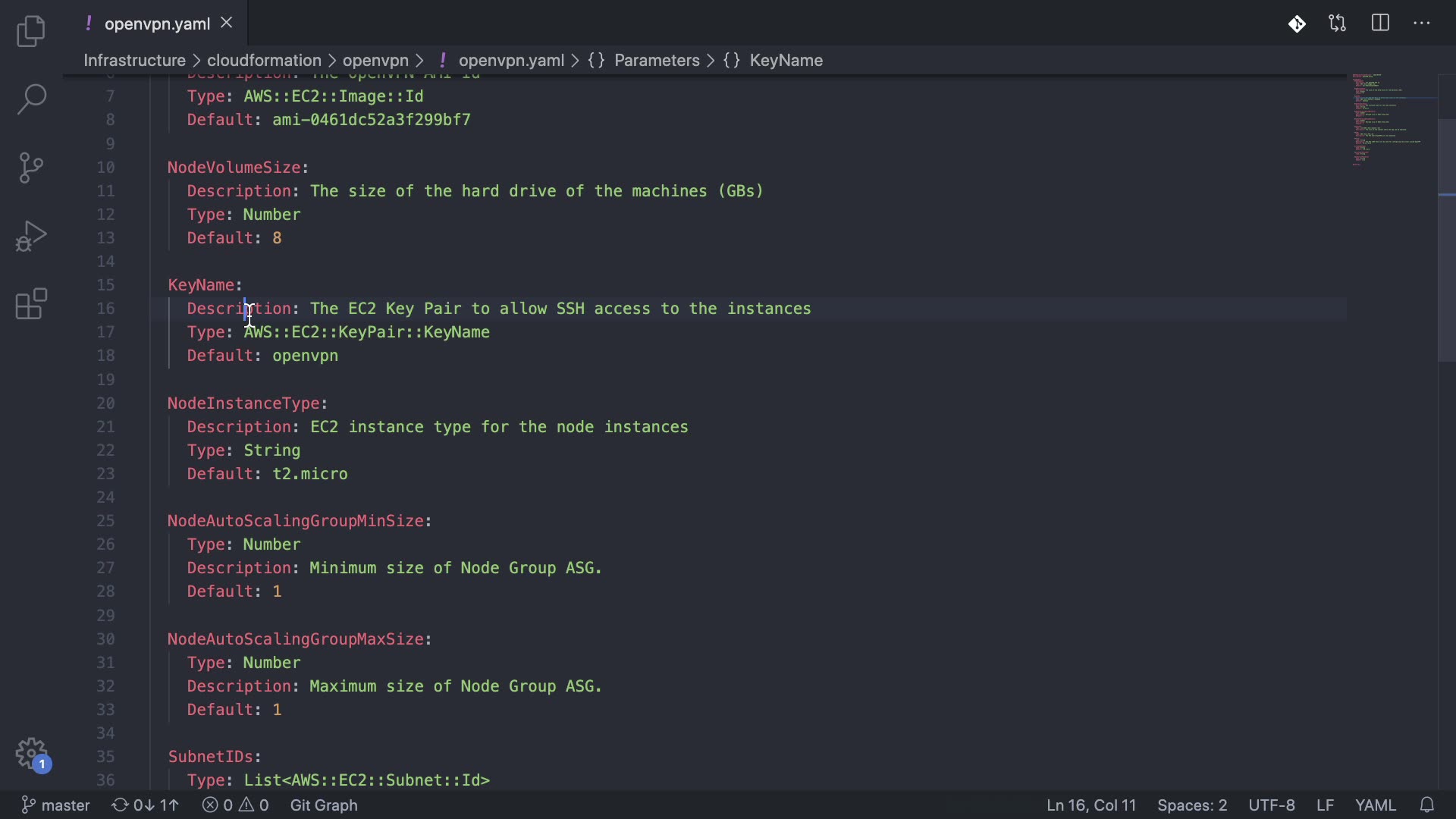
Task: Open the Run and Debug view
Action: 31,236
